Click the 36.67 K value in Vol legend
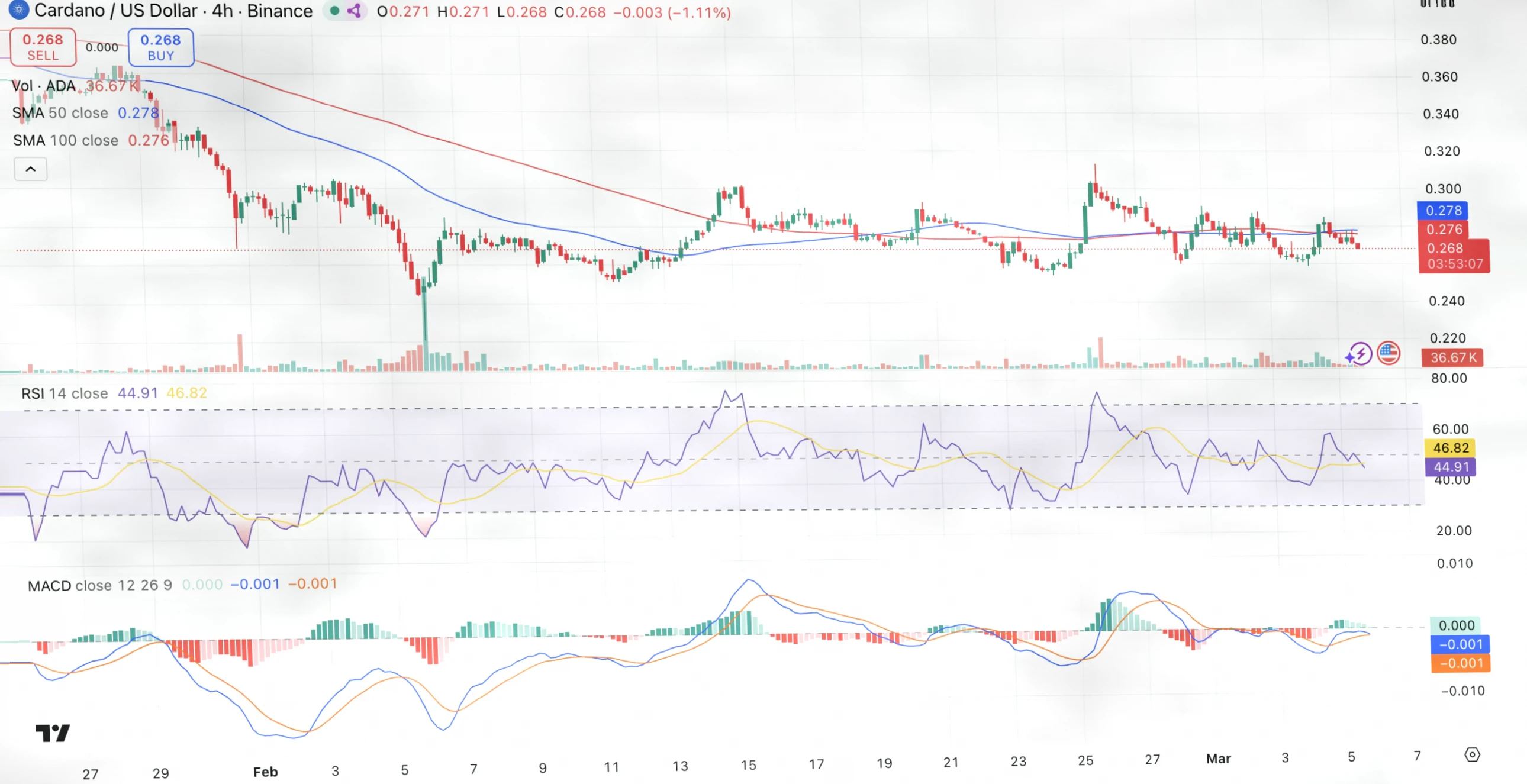 pyautogui.click(x=112, y=86)
